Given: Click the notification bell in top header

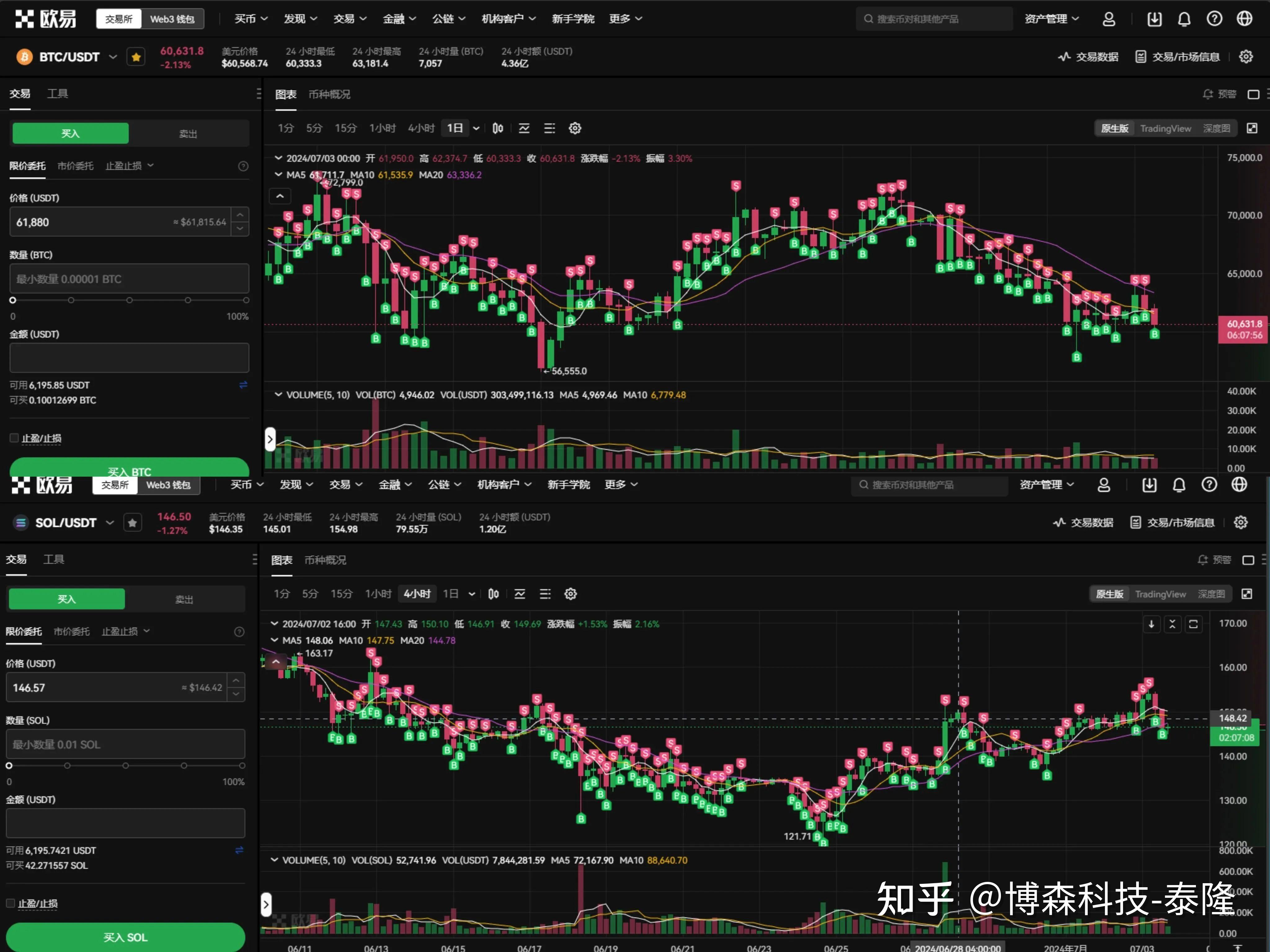Looking at the screenshot, I should (x=1184, y=19).
